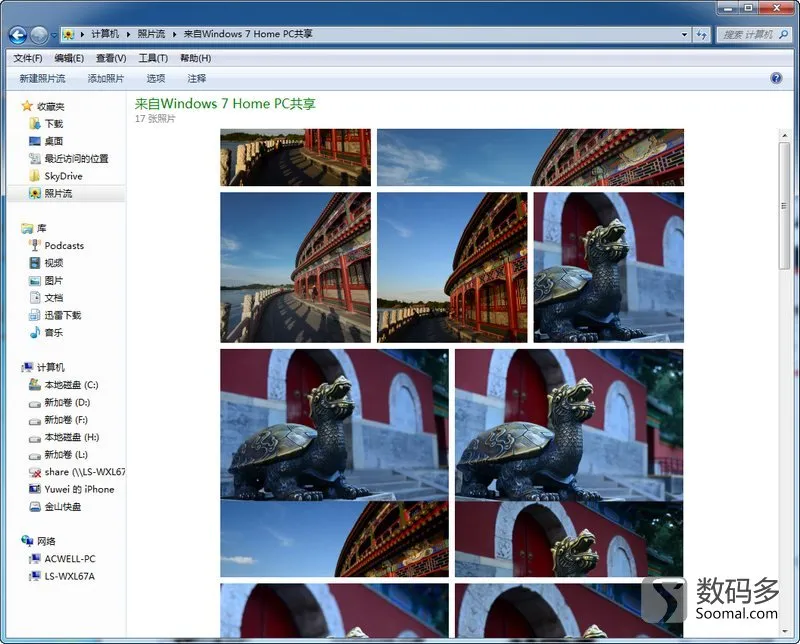Click the photo stream icon in address bar
800x644 pixels.
pos(68,34)
